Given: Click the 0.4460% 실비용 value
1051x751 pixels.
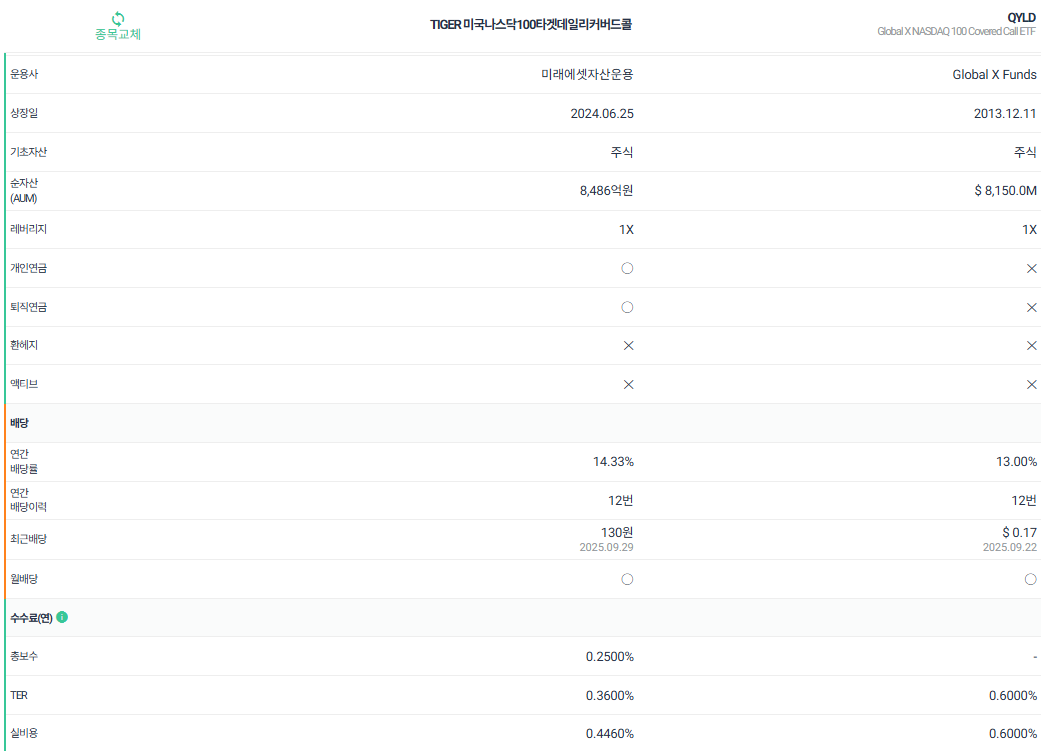Looking at the screenshot, I should [x=610, y=734].
